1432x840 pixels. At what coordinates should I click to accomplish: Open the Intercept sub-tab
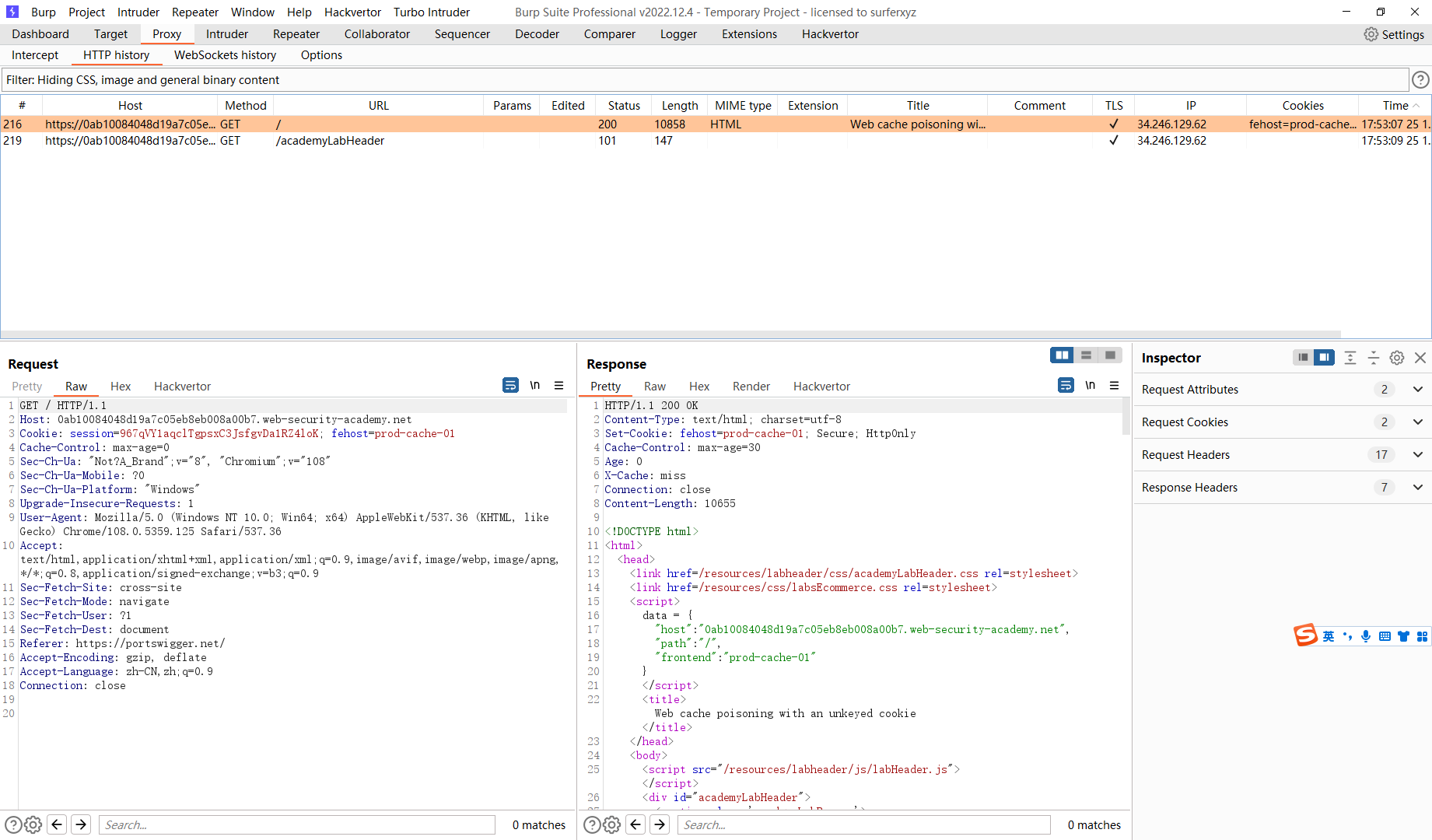35,55
